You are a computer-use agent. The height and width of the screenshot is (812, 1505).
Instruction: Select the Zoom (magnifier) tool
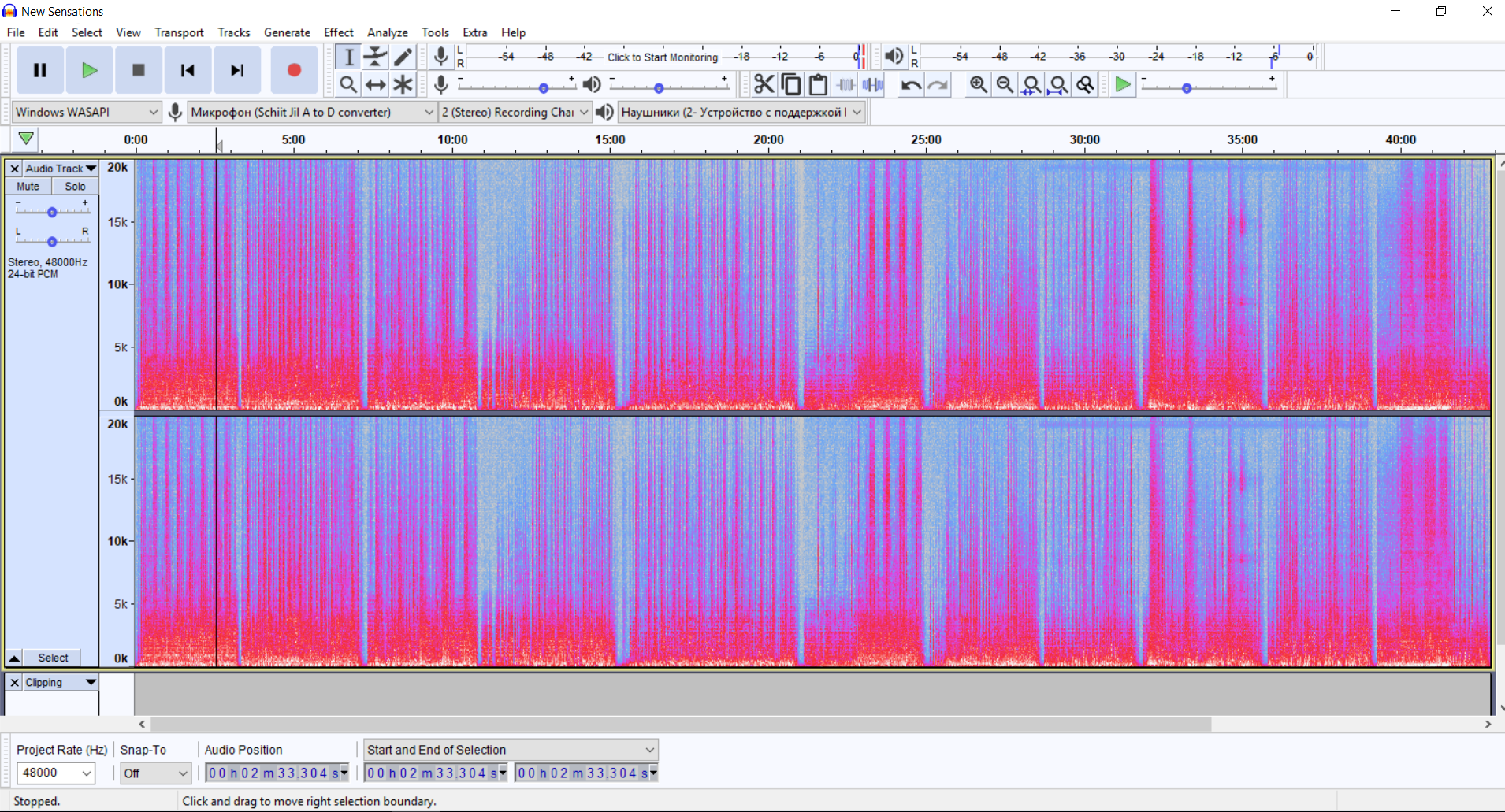[348, 84]
